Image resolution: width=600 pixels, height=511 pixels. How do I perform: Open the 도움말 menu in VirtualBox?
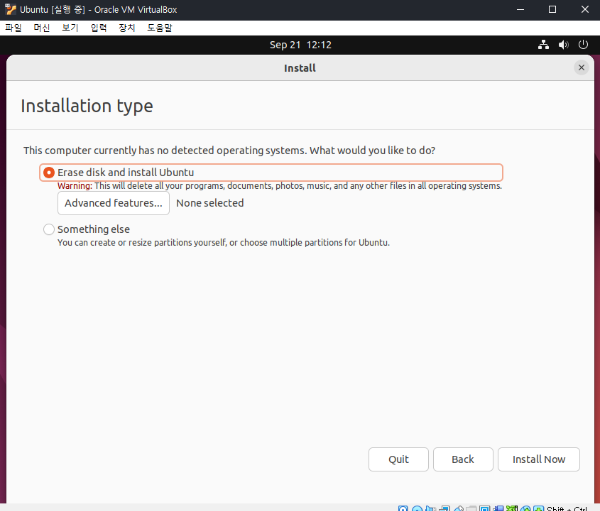160,28
